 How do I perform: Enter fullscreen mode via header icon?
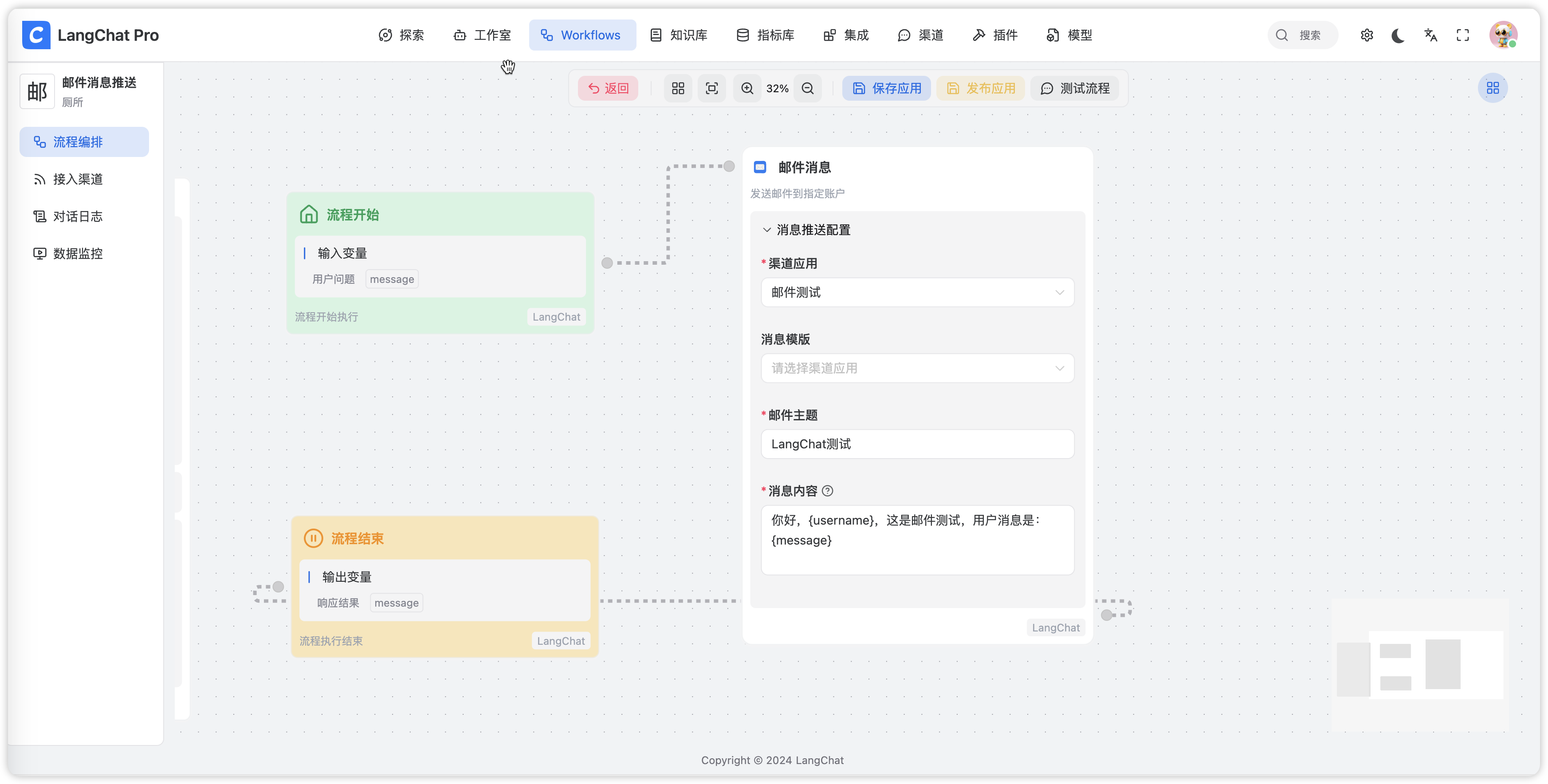pos(1463,35)
